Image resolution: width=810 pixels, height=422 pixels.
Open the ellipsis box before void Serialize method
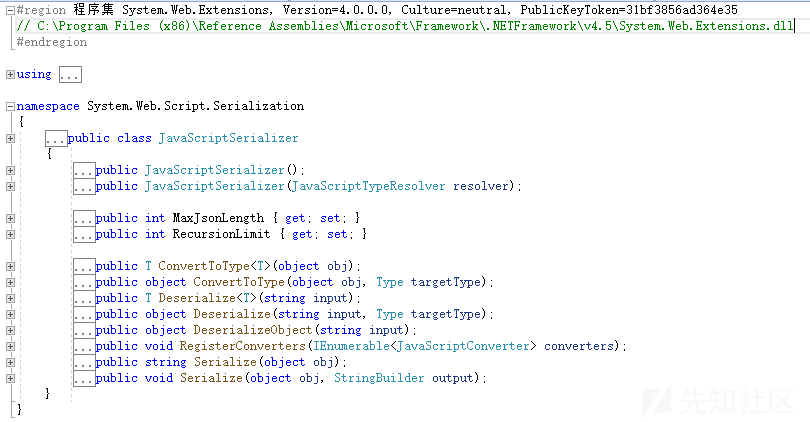(84, 379)
